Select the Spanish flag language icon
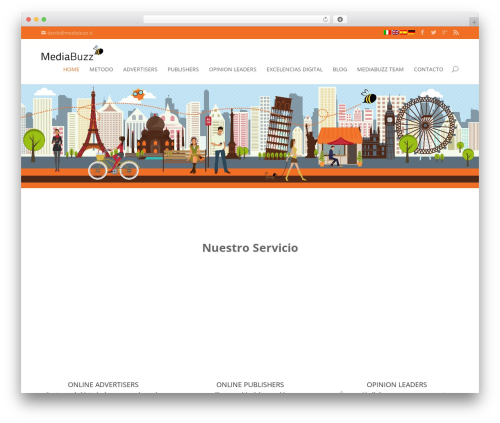This screenshot has width=500, height=423. tap(403, 32)
